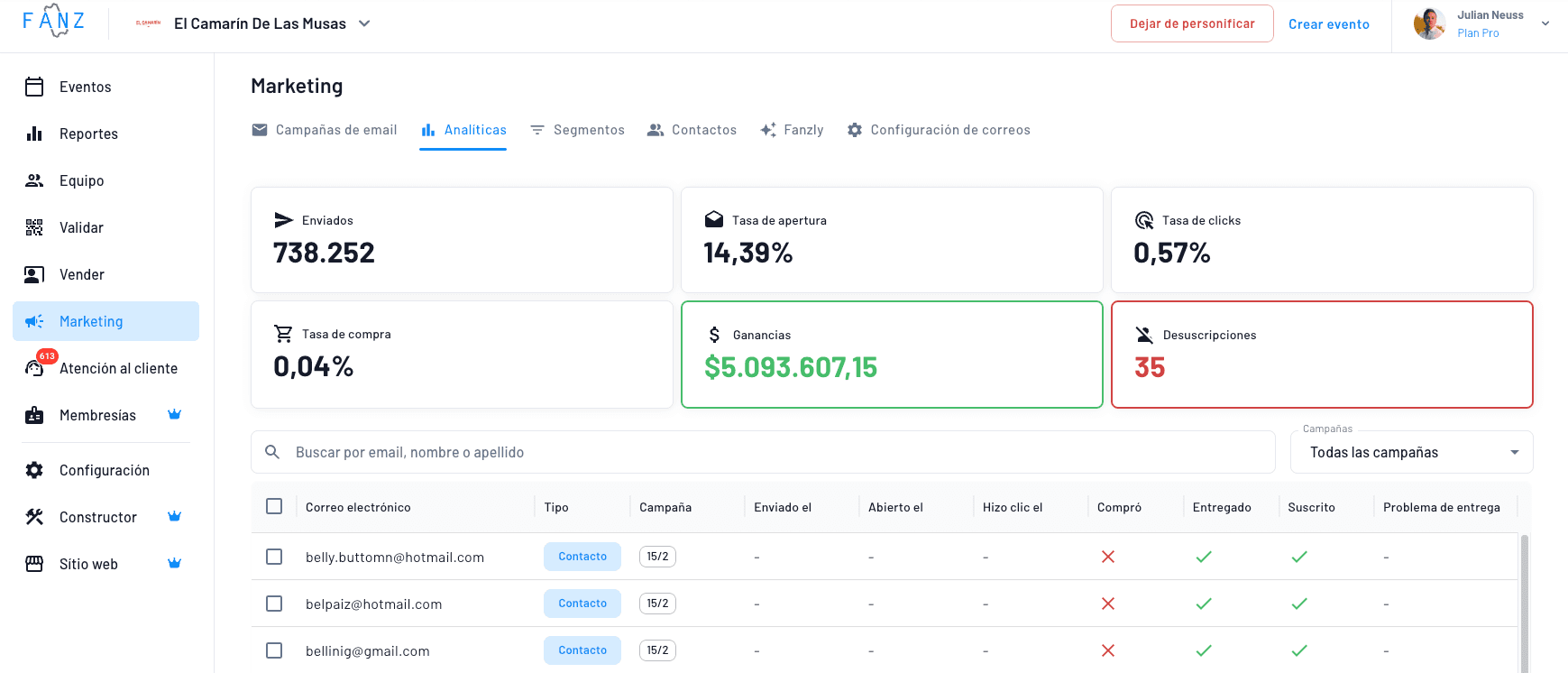Open the FANZ logo home link
The height and width of the screenshot is (673, 1568).
point(53,21)
